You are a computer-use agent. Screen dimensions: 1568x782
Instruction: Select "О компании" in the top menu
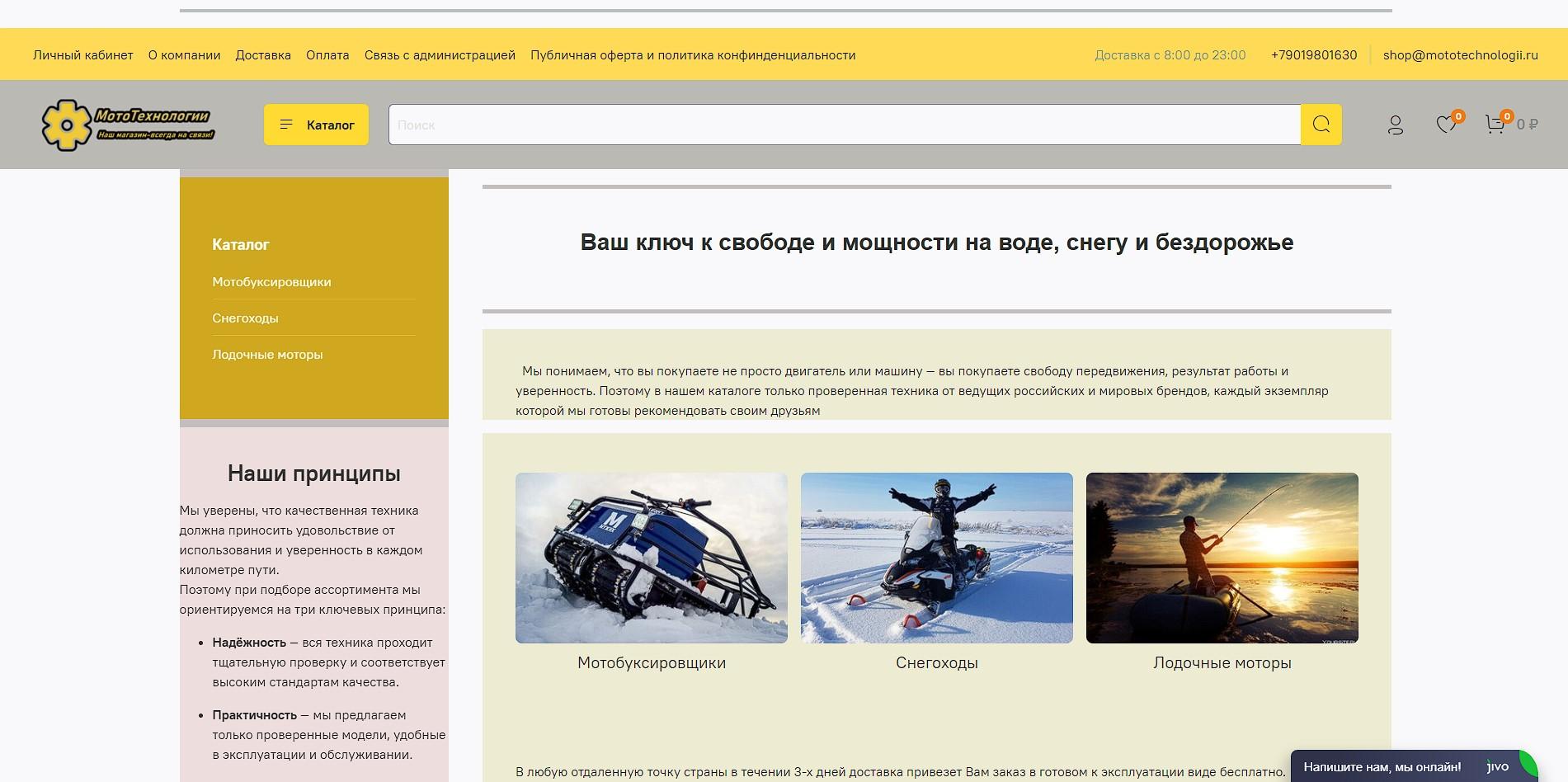(184, 54)
